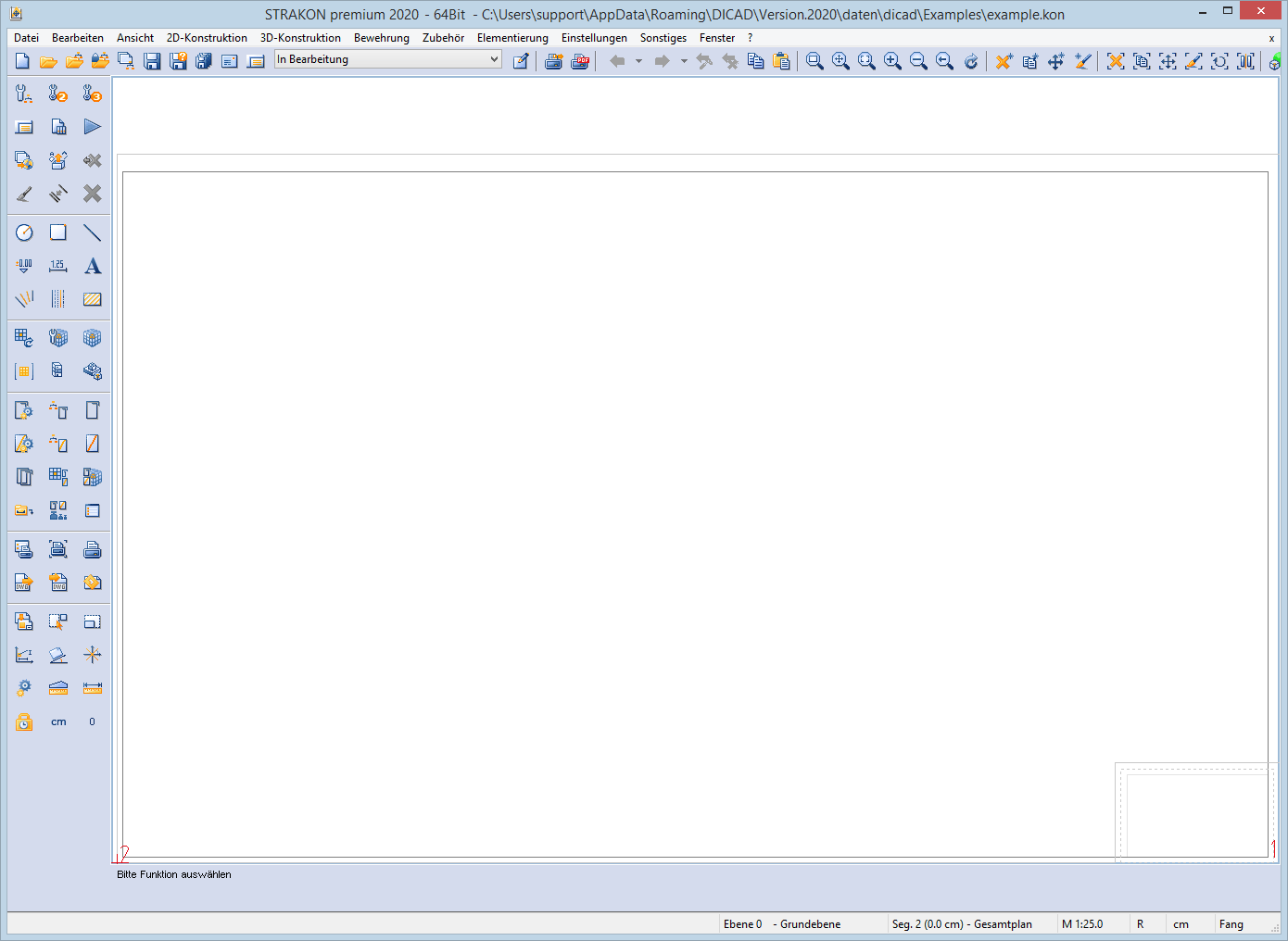The width and height of the screenshot is (1288, 941).
Task: Click the new blank document icon
Action: pyautogui.click(x=23, y=61)
